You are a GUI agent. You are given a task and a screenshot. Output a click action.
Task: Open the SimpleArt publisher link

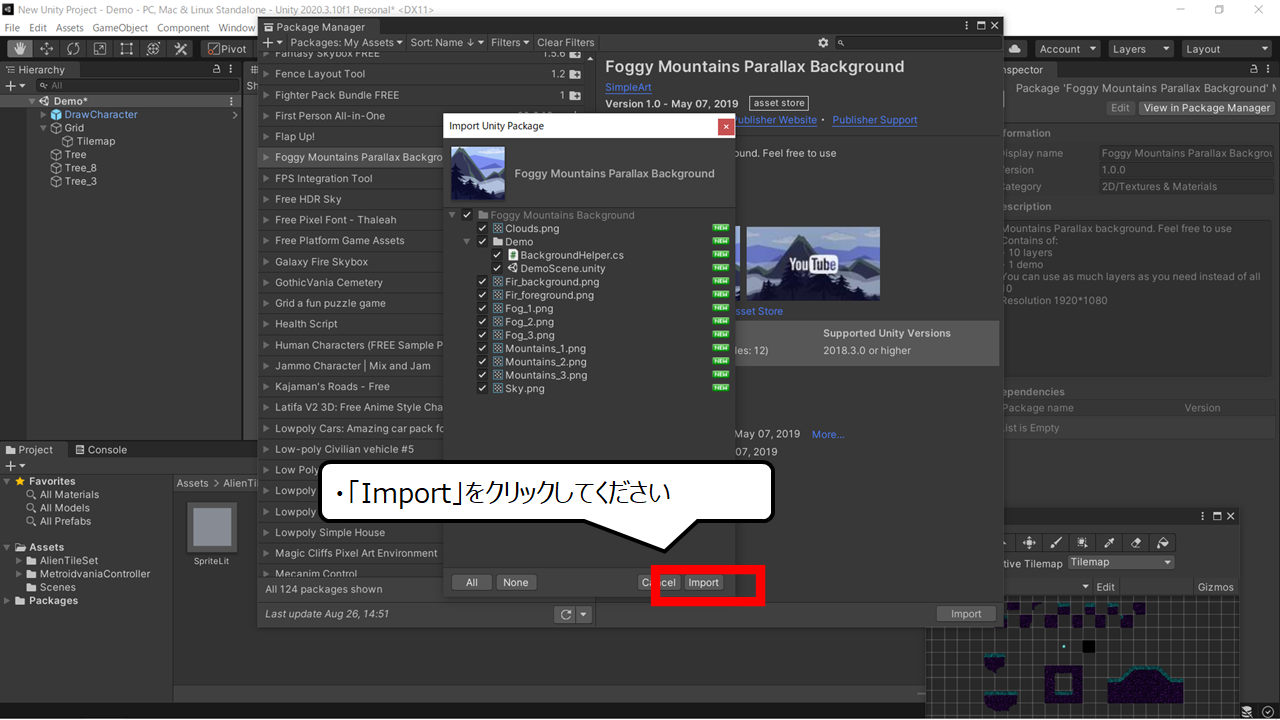click(x=628, y=88)
